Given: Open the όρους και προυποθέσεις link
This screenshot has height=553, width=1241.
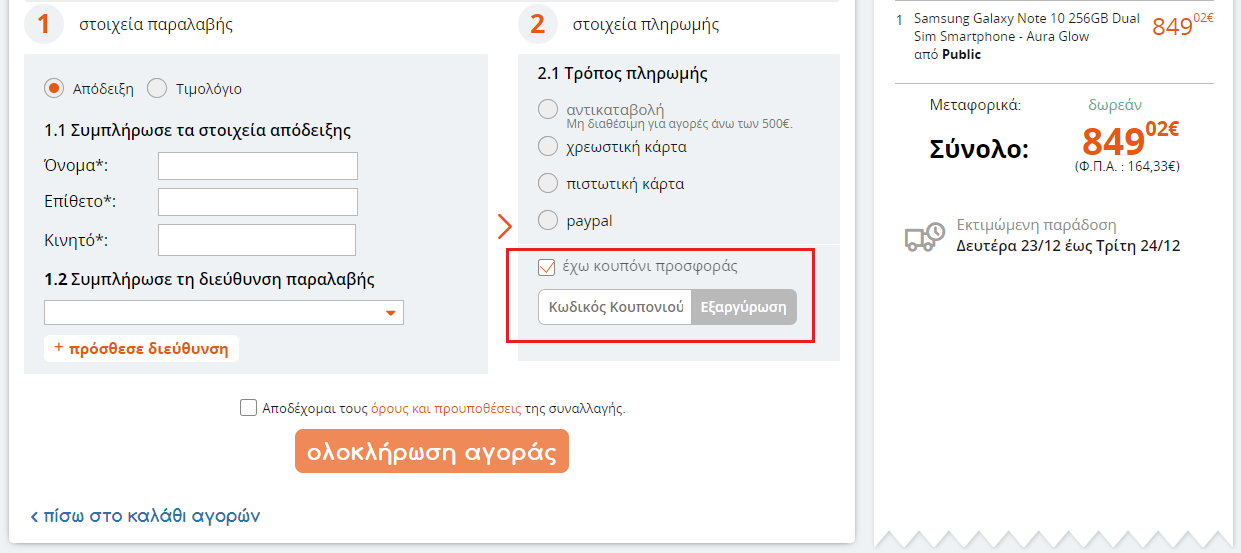Looking at the screenshot, I should coord(445,408).
